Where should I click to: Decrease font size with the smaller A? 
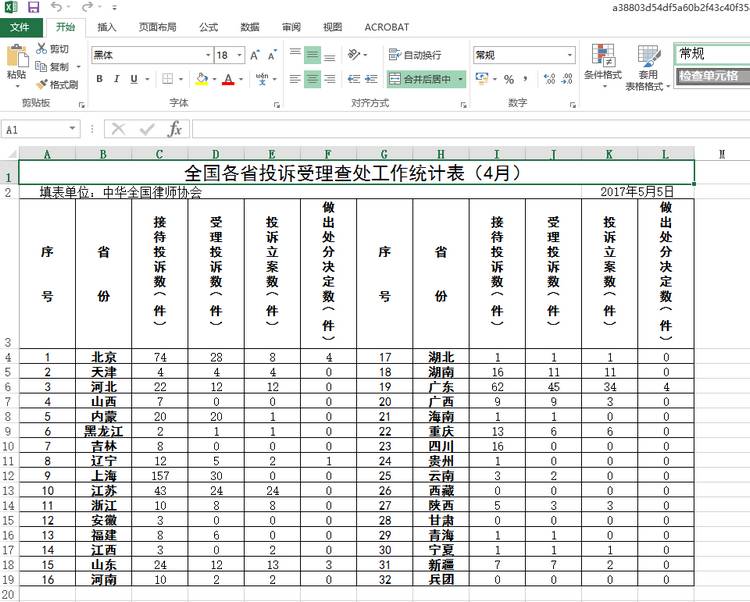[272, 55]
